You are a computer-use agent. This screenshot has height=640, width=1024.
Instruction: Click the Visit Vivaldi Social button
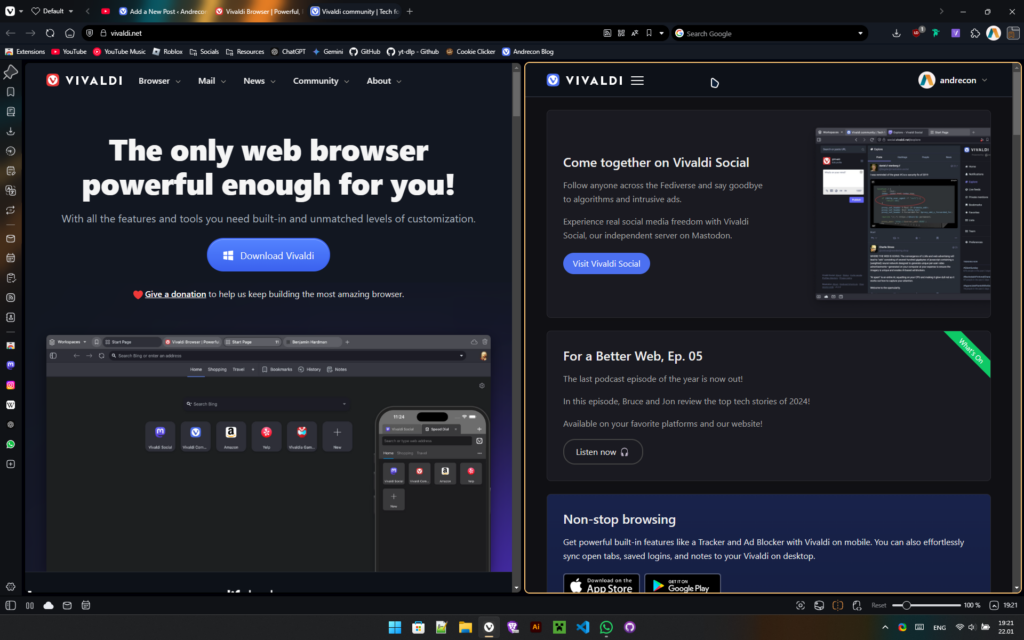606,264
